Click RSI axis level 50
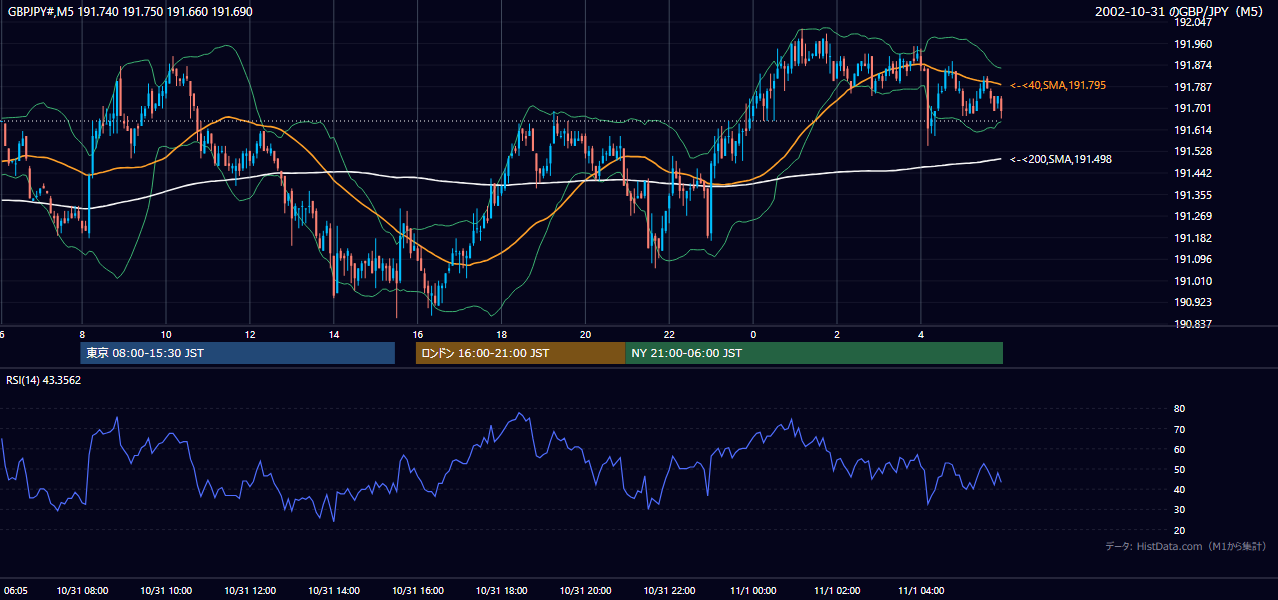This screenshot has height=600, width=1278. [x=1179, y=470]
